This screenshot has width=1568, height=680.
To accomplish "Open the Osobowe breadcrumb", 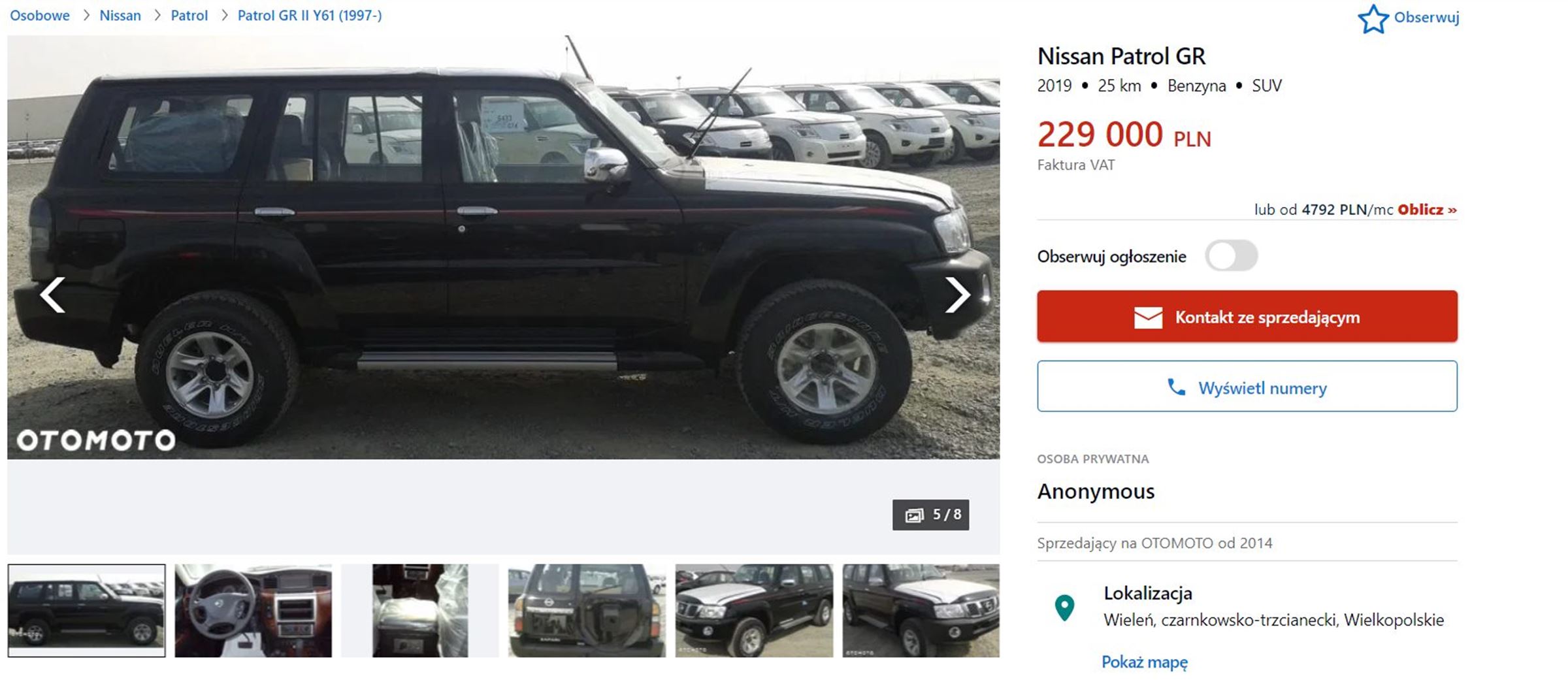I will click(40, 15).
